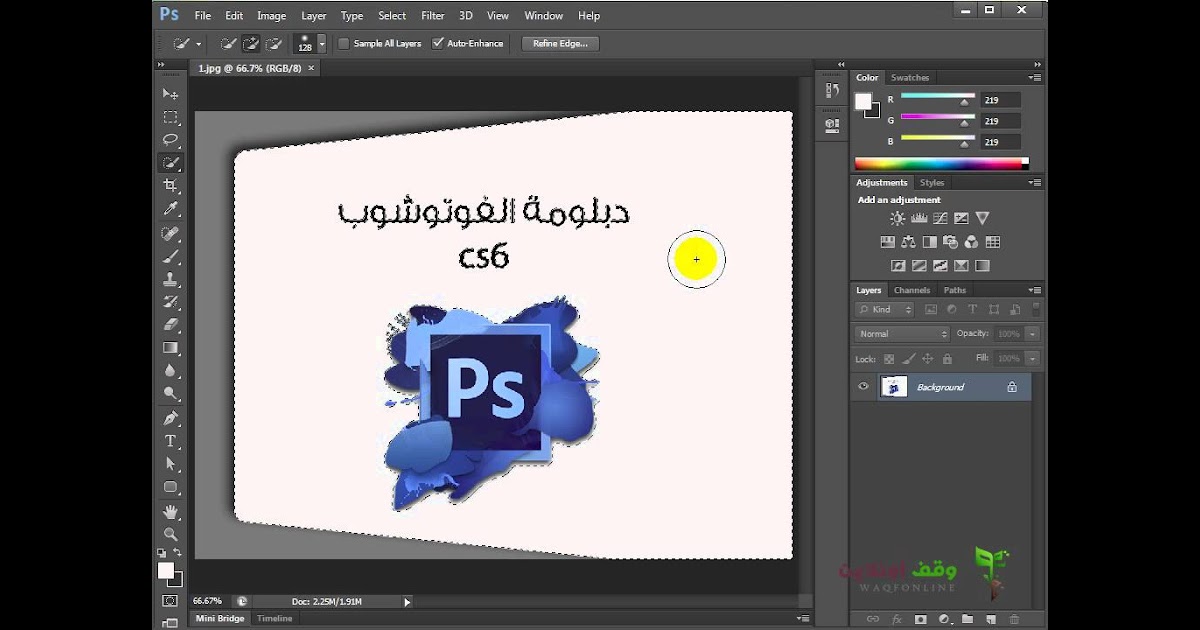
Task: Open the tool preset picker arrow
Action: 199,44
